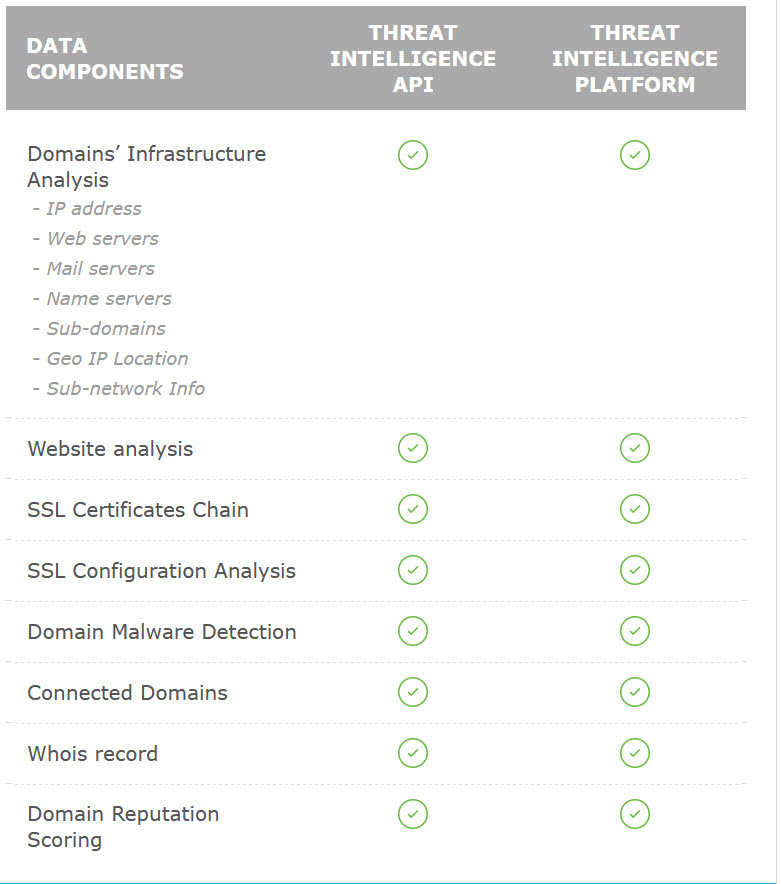This screenshot has height=884, width=781.
Task: Click API checkmark for SSL Certificates Chain
Action: (x=413, y=509)
